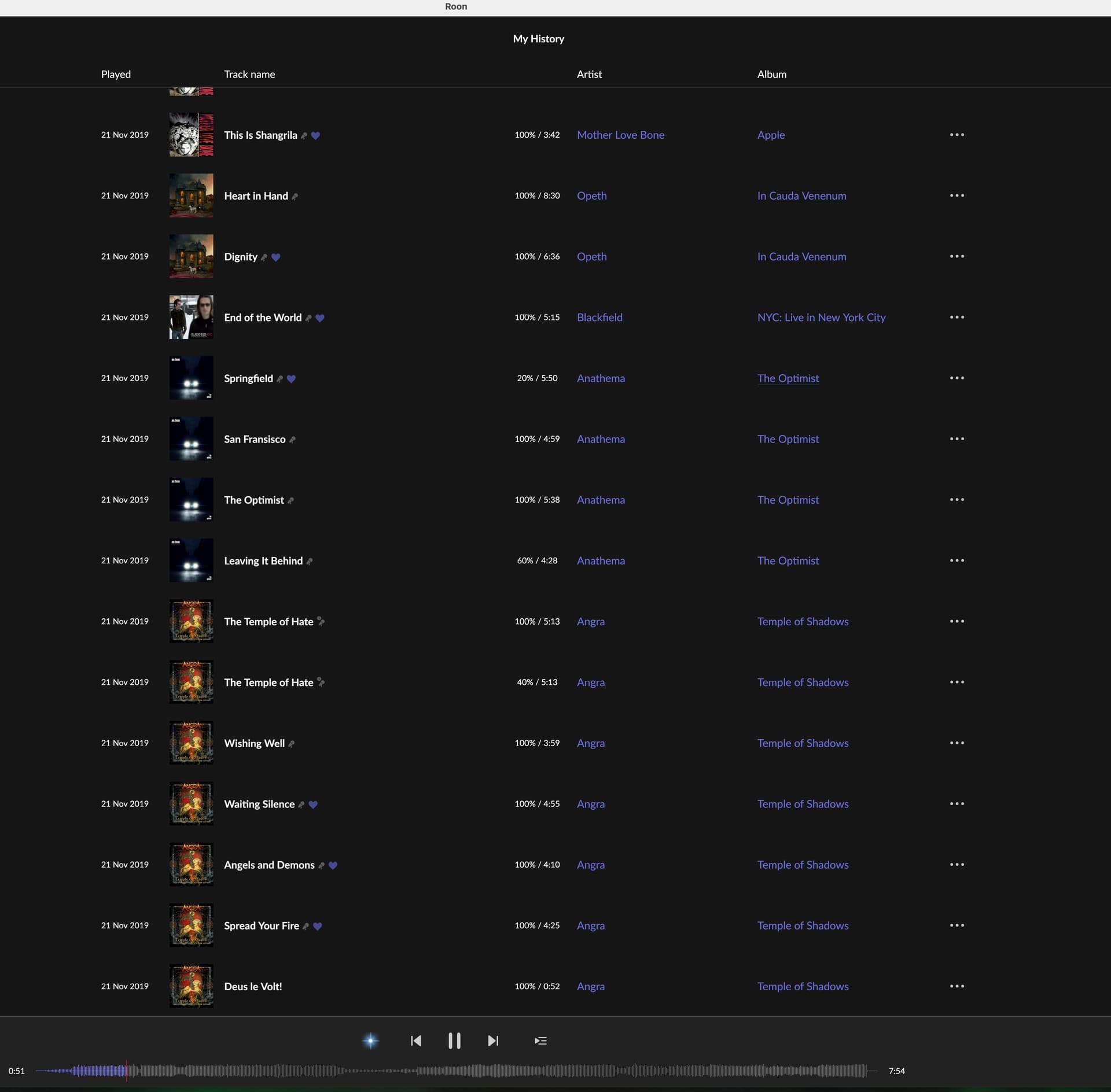Click the microphone icon next to The Optimist track
The width and height of the screenshot is (1111, 1092).
click(x=290, y=500)
